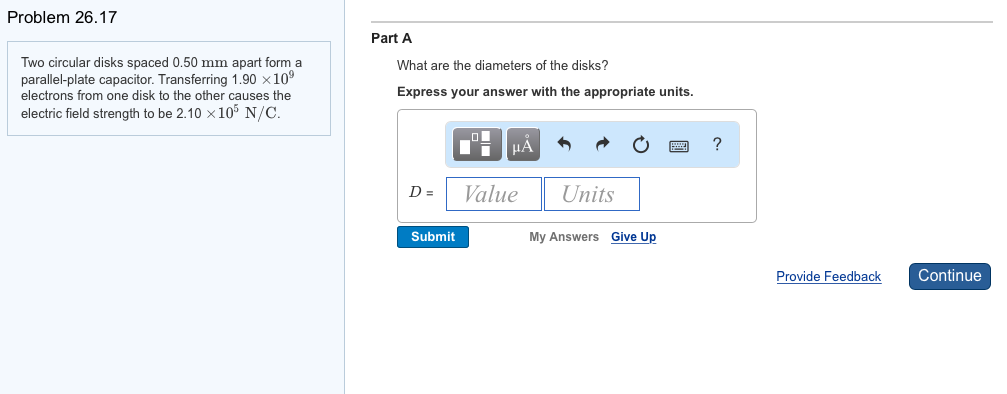Click the Continue button

(950, 276)
